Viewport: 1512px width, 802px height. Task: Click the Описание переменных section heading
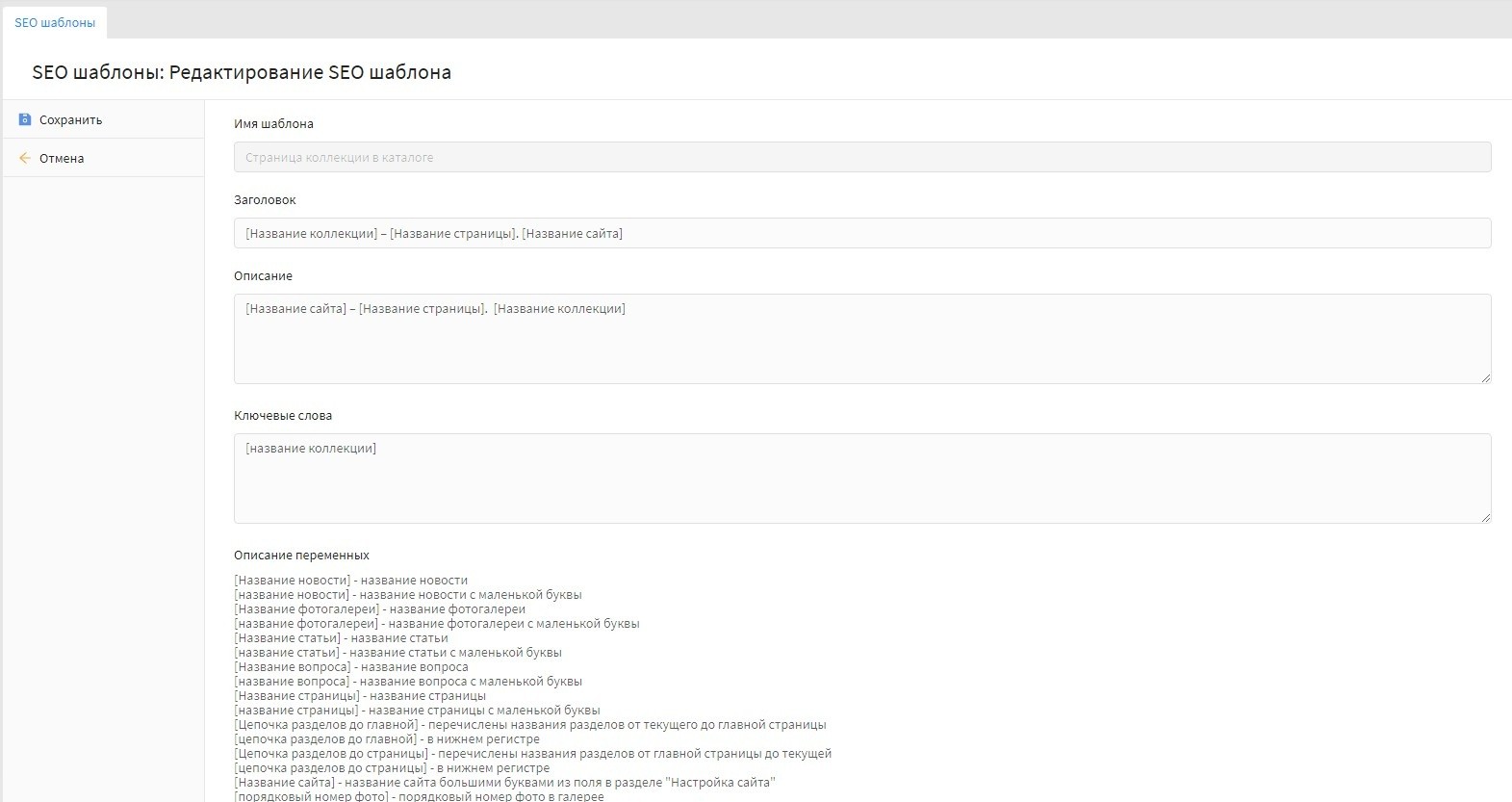point(301,556)
